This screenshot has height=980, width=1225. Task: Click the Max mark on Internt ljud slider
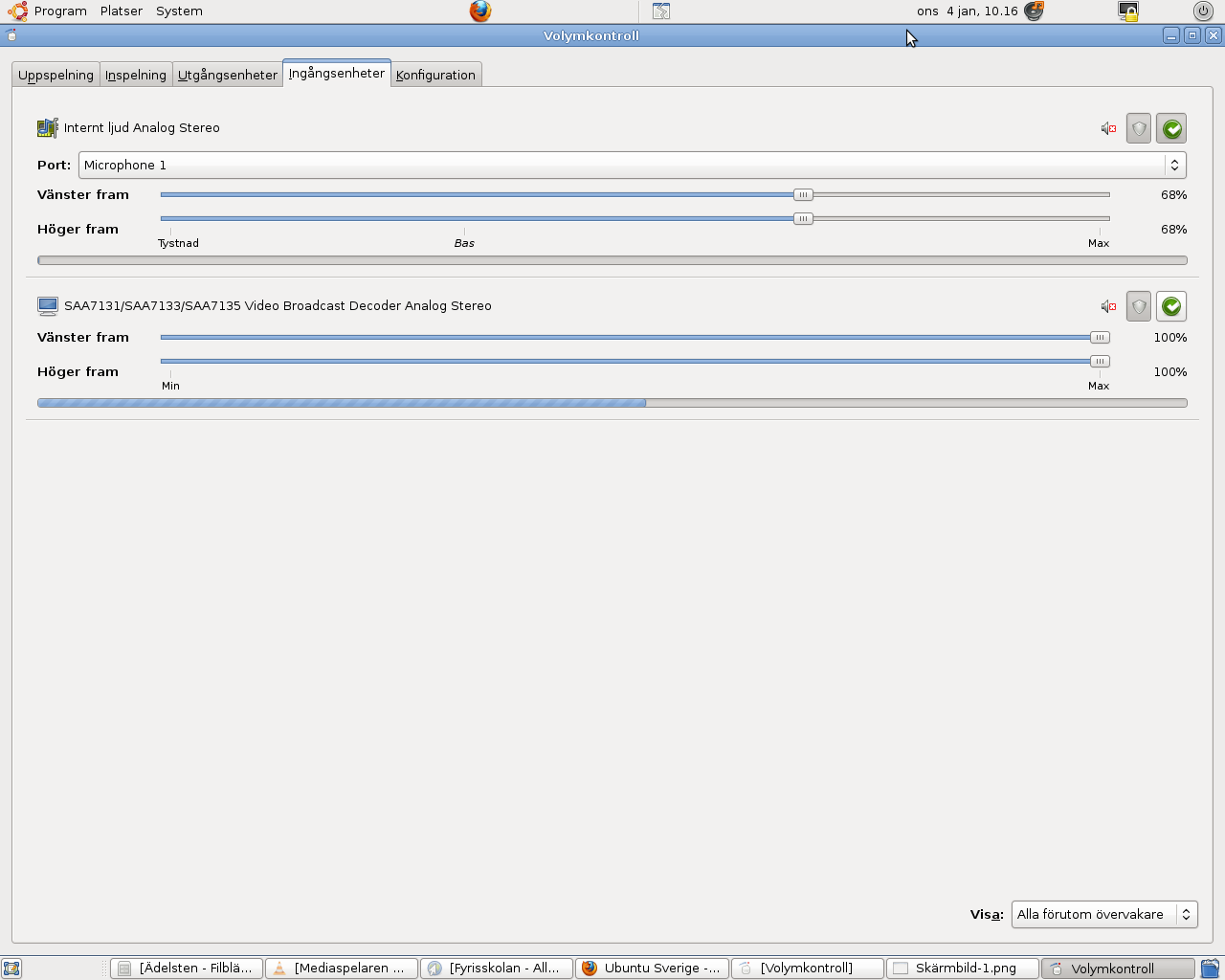coord(1099,243)
